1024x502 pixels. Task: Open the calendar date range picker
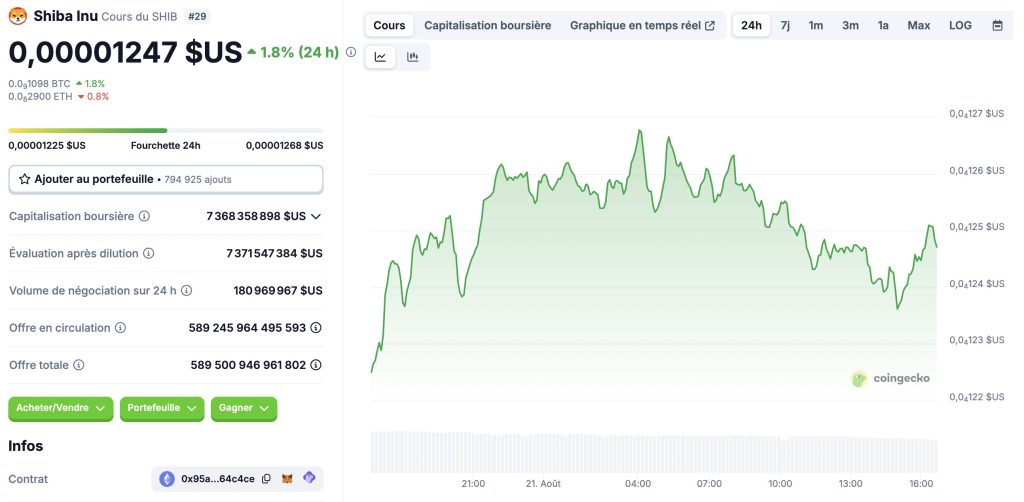(x=997, y=25)
